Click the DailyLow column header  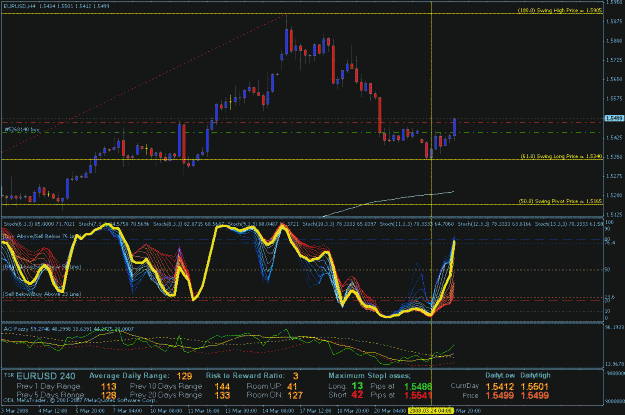500,376
